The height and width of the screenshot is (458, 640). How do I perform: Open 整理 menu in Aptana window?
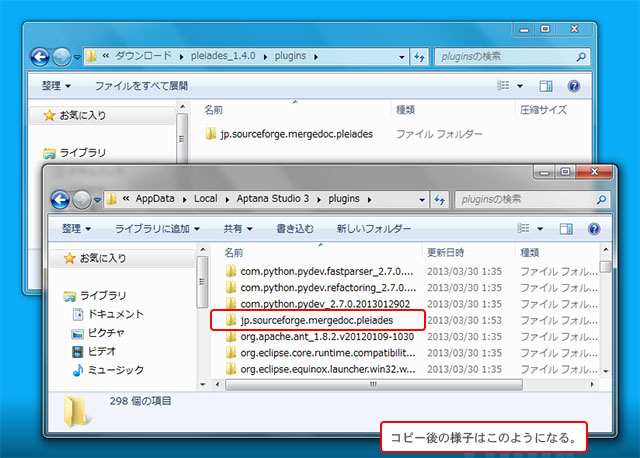[x=76, y=229]
